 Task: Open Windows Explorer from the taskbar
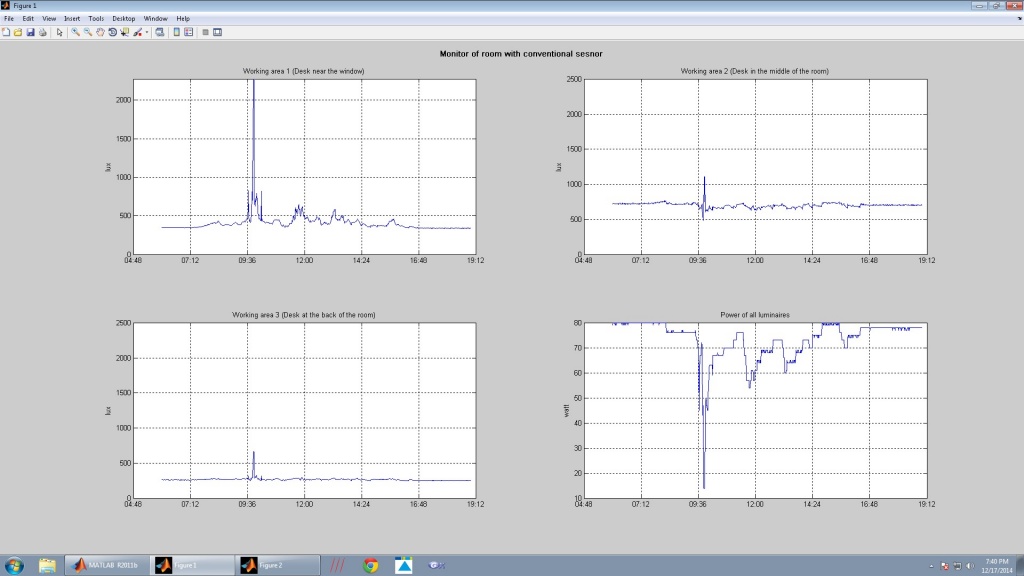[47, 565]
